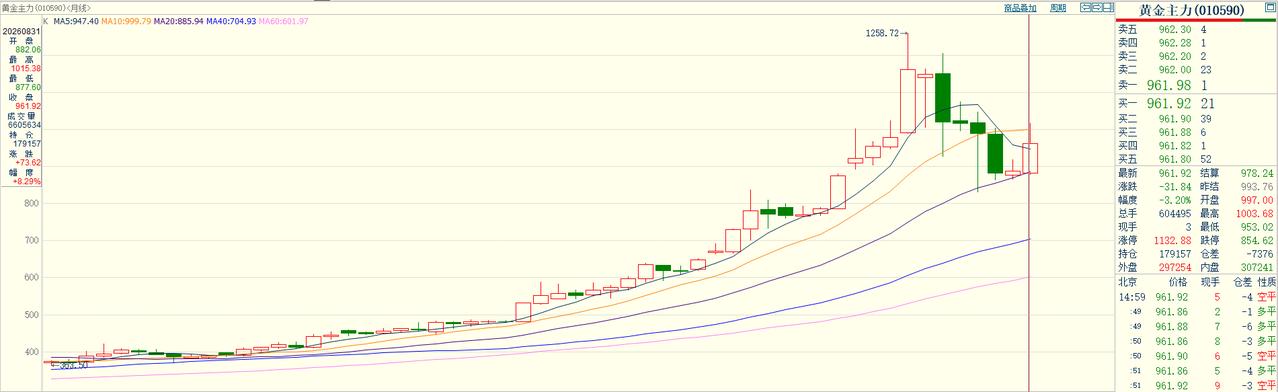This screenshot has height=392, width=1278.
Task: Click the 卖三 962.20 order row
Action: [1197, 56]
